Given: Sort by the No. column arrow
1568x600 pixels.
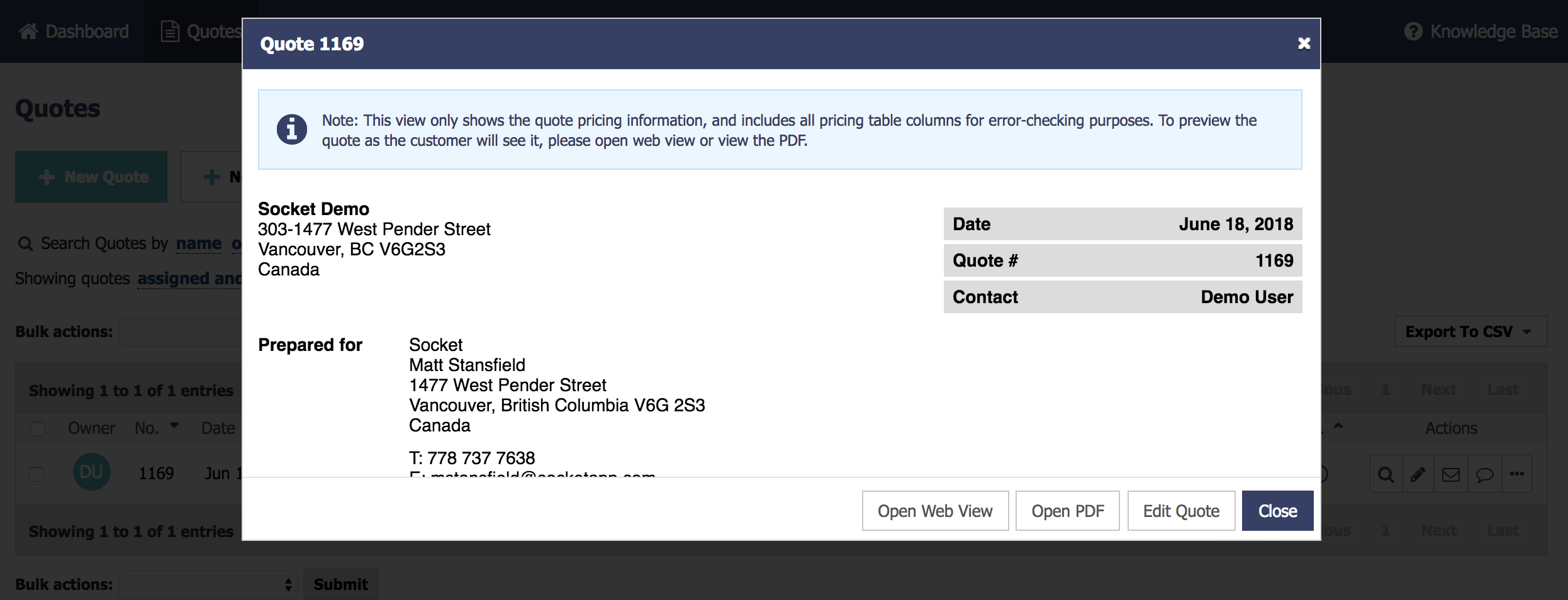Looking at the screenshot, I should click(174, 426).
